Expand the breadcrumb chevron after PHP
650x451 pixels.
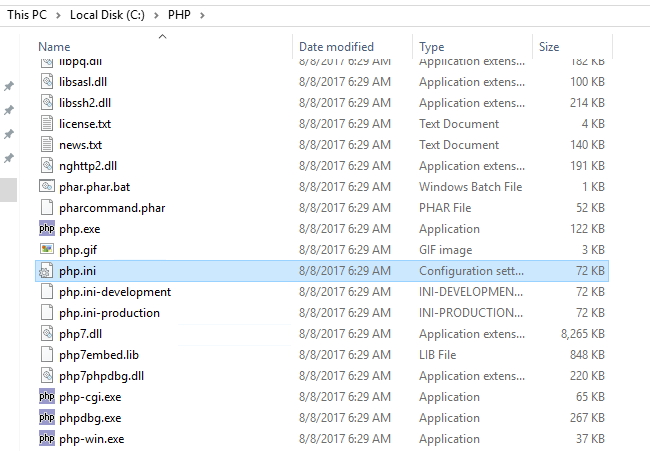pyautogui.click(x=202, y=15)
